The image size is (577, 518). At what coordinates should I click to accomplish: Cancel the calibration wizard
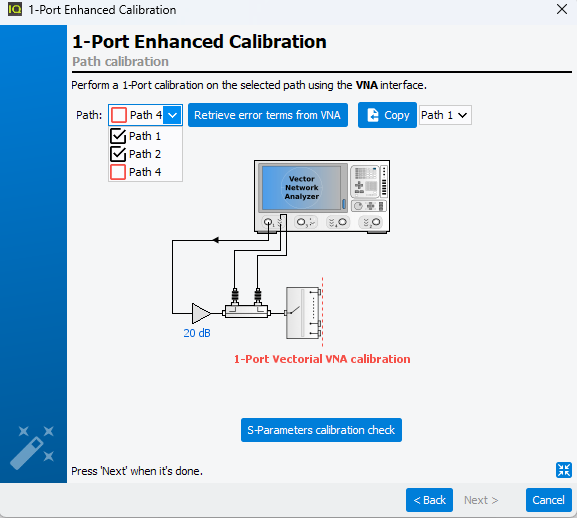548,500
